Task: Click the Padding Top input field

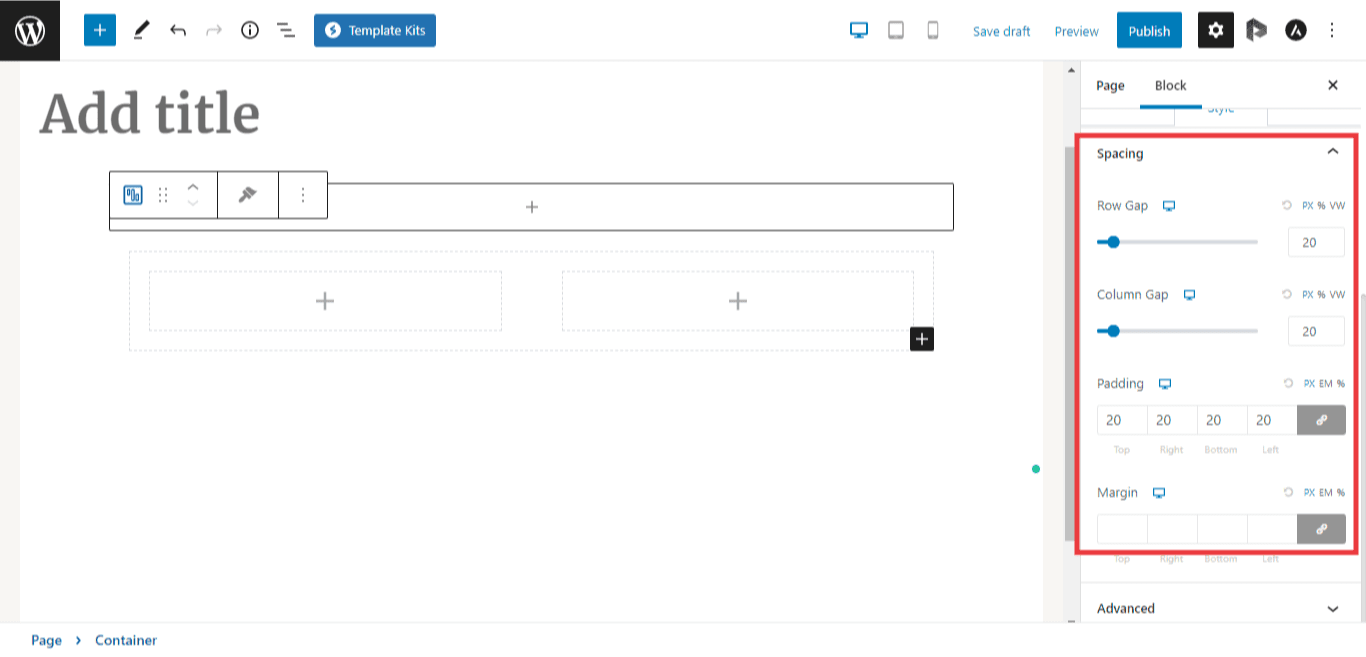Action: click(x=1121, y=420)
